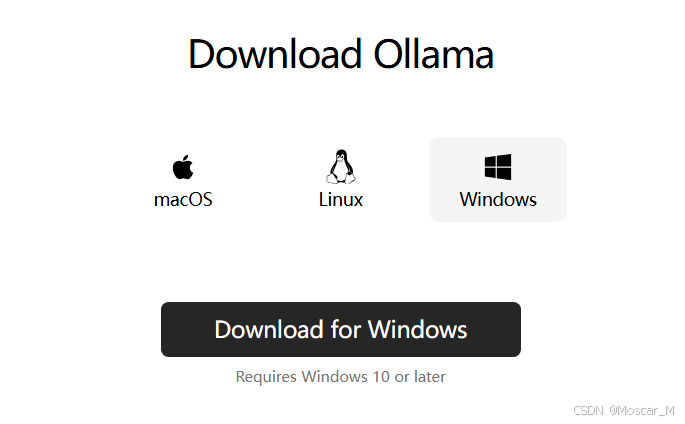The height and width of the screenshot is (424, 685).
Task: Click the word Download inside the dark button
Action: 269,330
